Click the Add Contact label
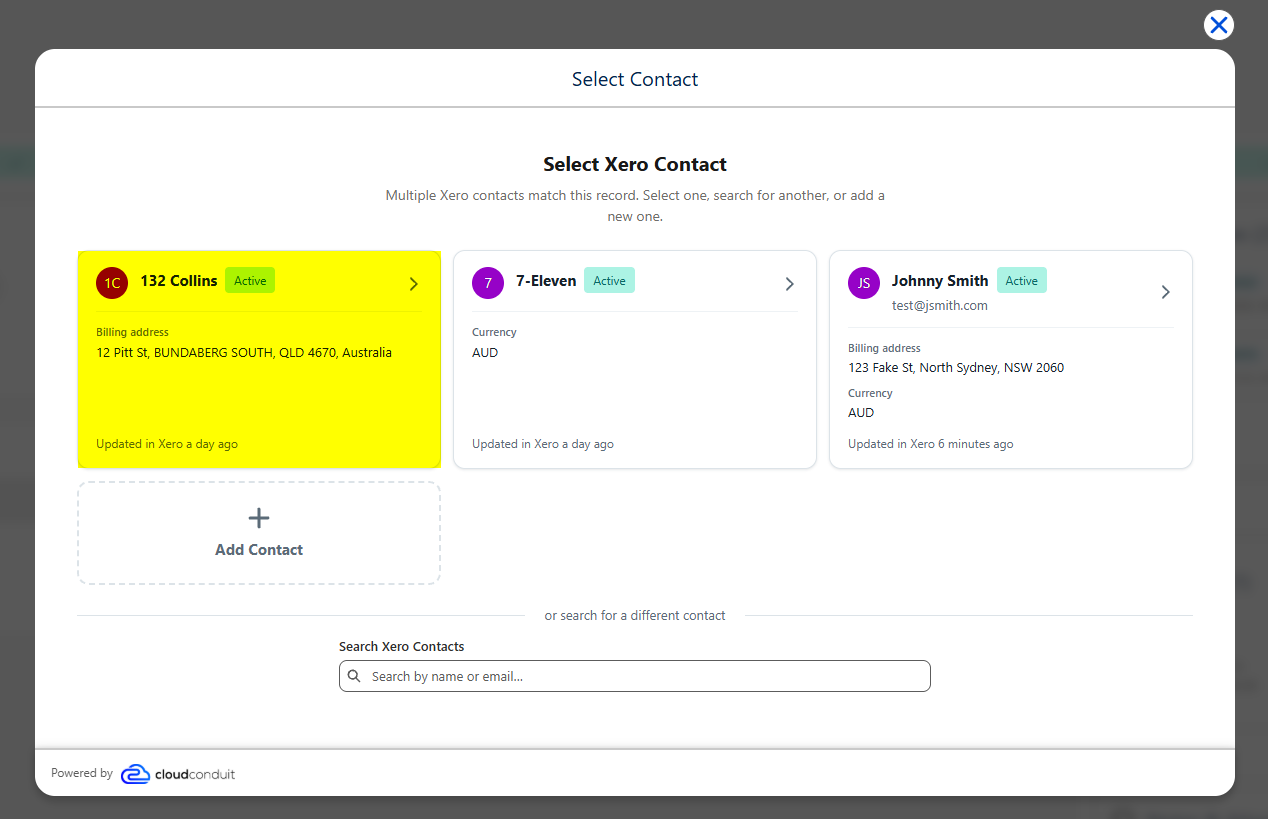 click(x=259, y=550)
